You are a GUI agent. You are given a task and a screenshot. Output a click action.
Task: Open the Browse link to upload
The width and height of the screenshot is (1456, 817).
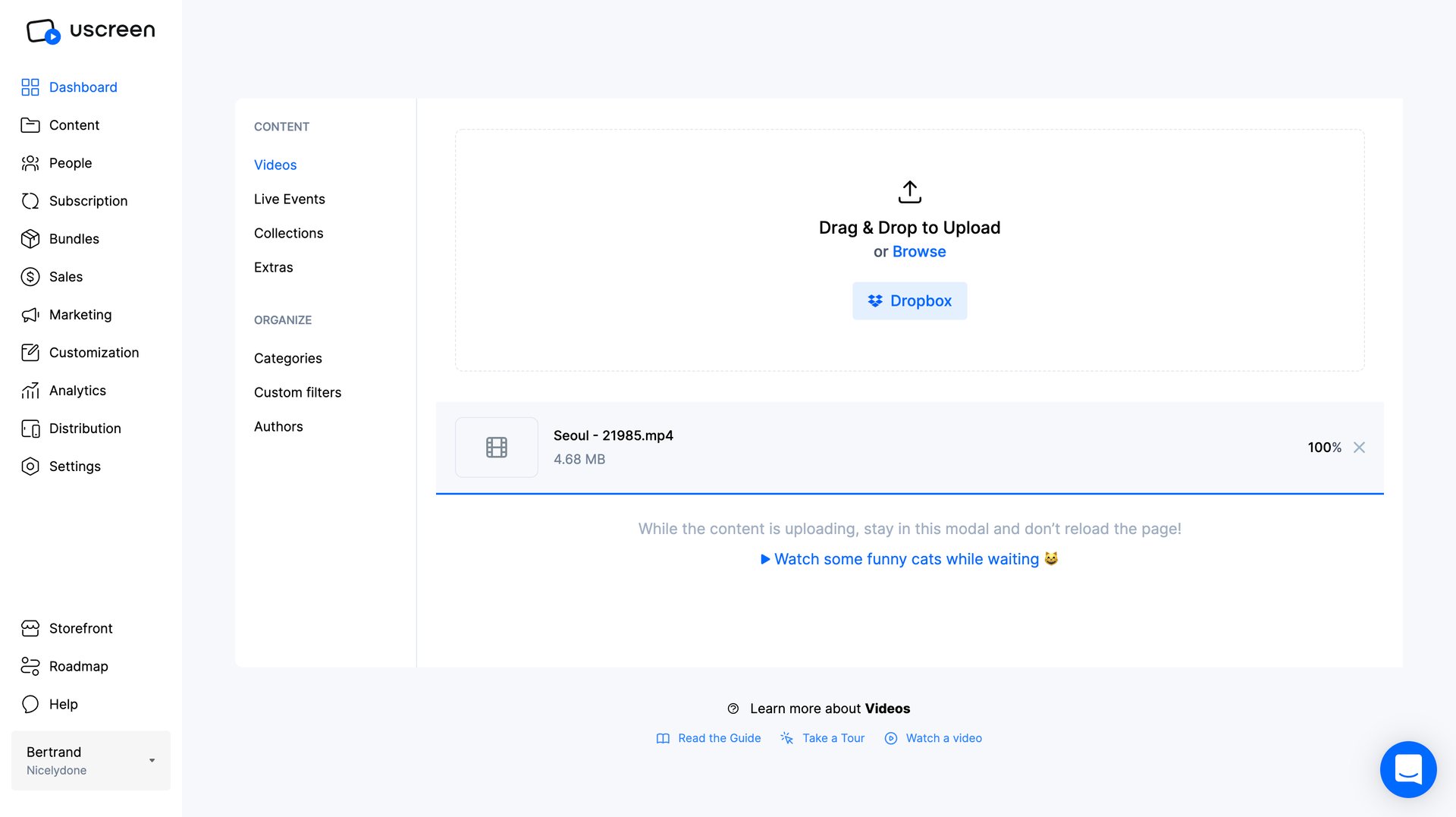918,251
